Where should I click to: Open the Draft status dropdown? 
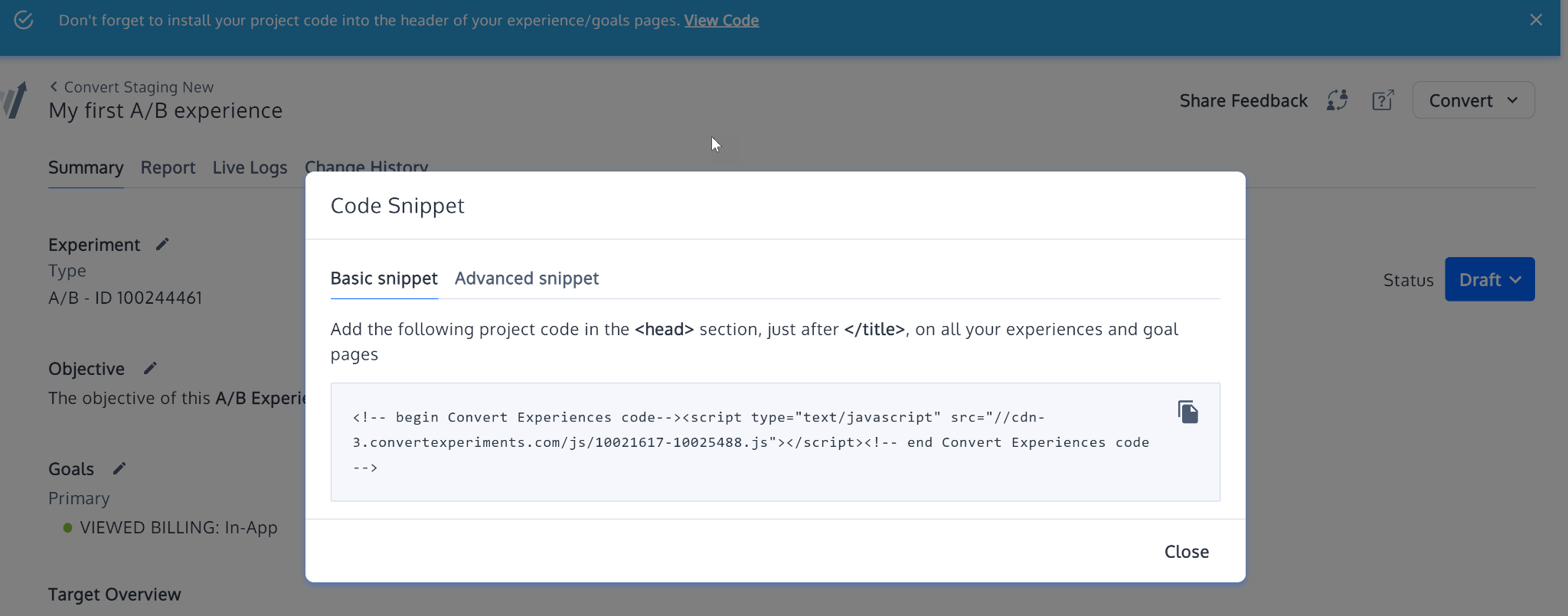coord(1489,279)
